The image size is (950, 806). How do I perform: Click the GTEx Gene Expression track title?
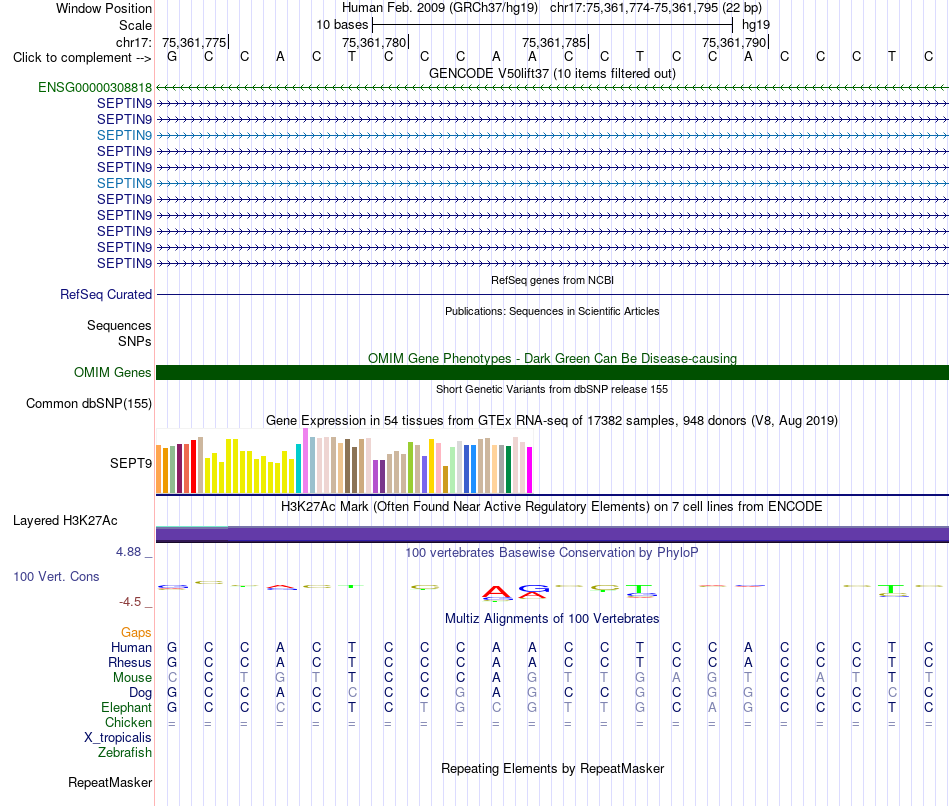[552, 421]
